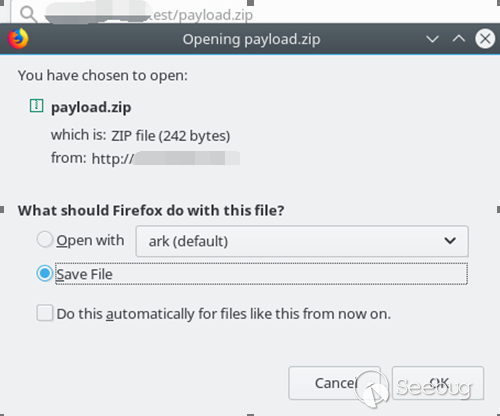Image resolution: width=500 pixels, height=416 pixels.
Task: Open the ark (default) application dropdown
Action: click(302, 241)
